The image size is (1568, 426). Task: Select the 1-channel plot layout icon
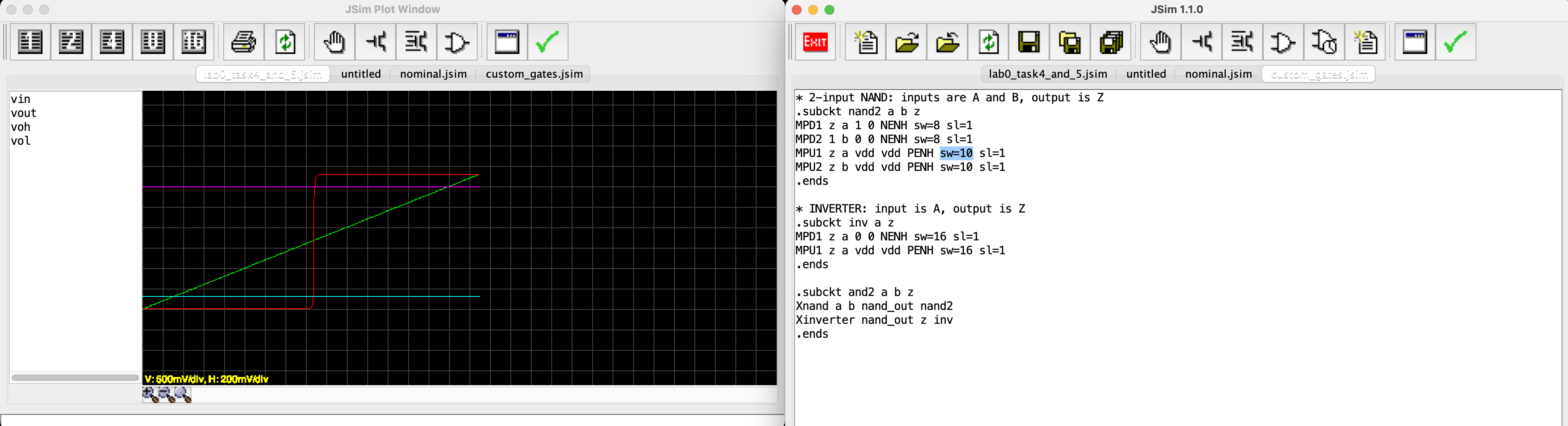pyautogui.click(x=30, y=42)
